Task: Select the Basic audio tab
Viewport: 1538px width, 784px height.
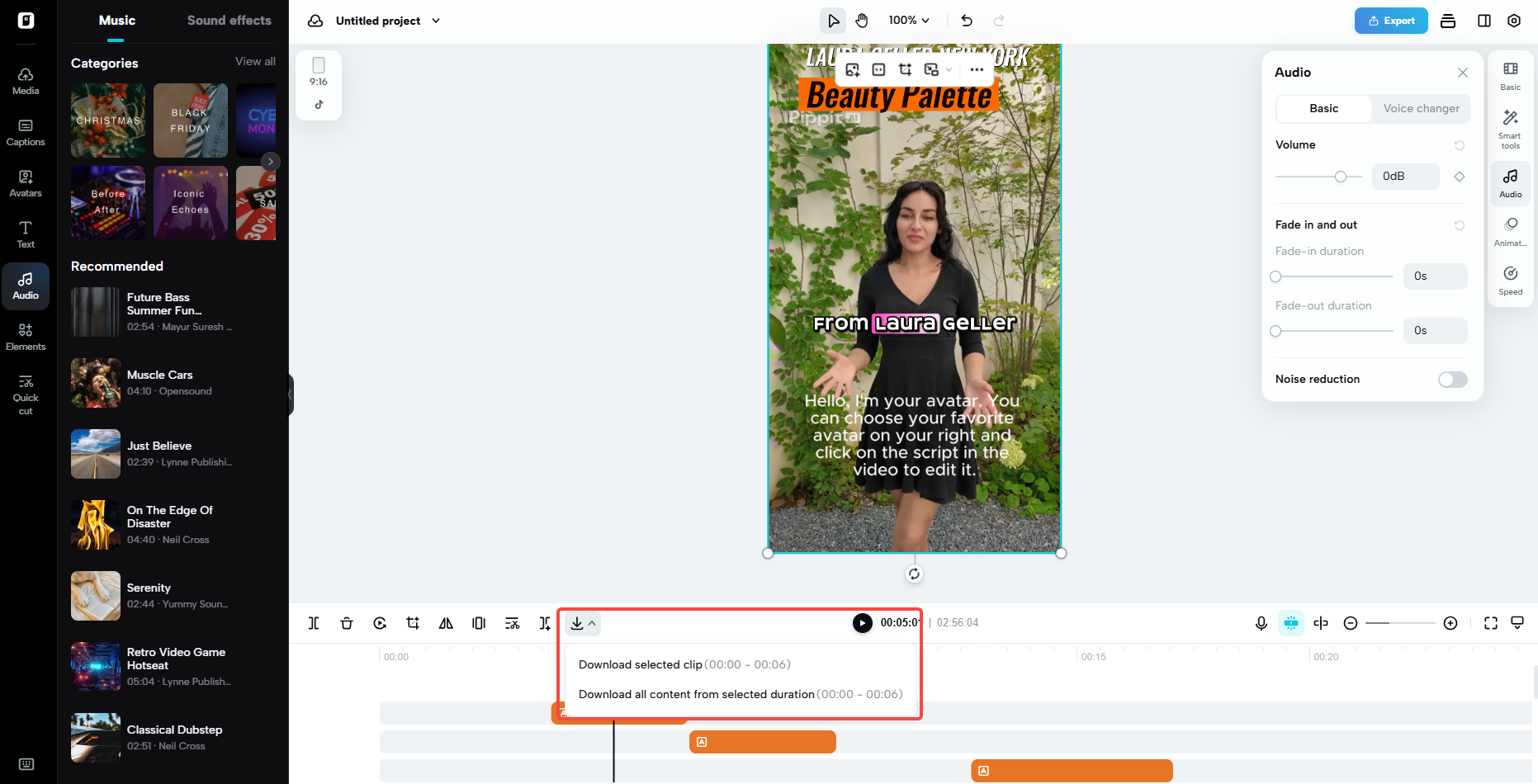Action: click(x=1324, y=108)
